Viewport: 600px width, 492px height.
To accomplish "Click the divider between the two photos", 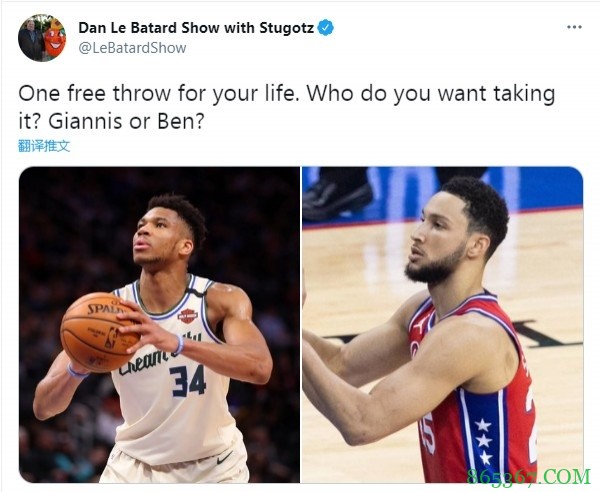I will (x=301, y=324).
